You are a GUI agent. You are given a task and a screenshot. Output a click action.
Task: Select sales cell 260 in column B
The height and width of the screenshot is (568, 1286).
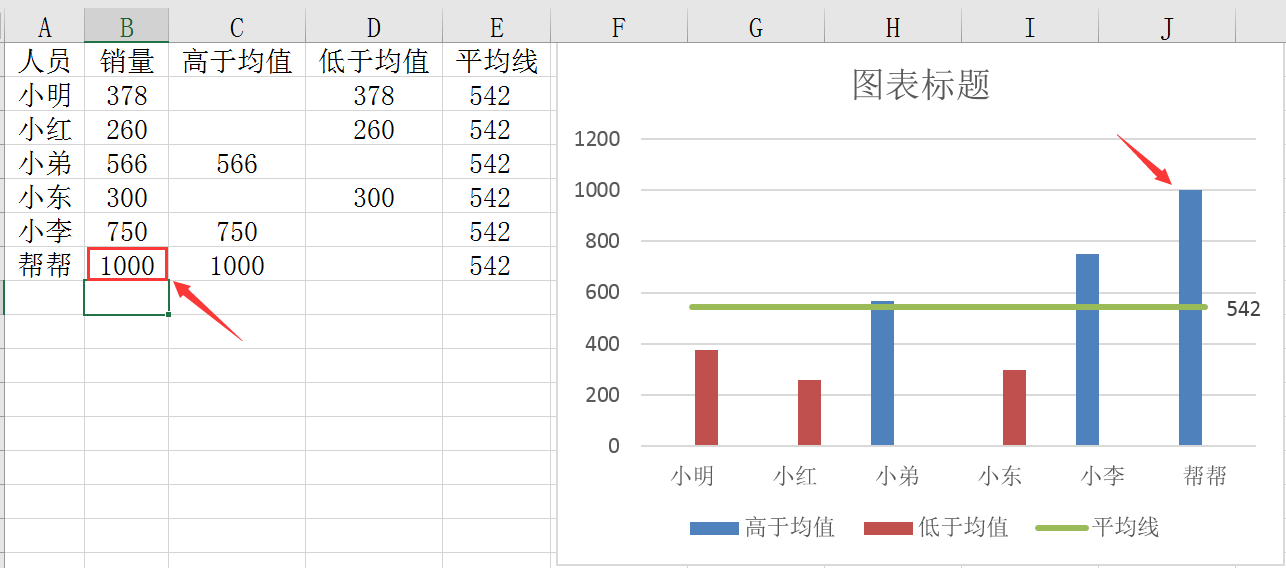click(127, 130)
